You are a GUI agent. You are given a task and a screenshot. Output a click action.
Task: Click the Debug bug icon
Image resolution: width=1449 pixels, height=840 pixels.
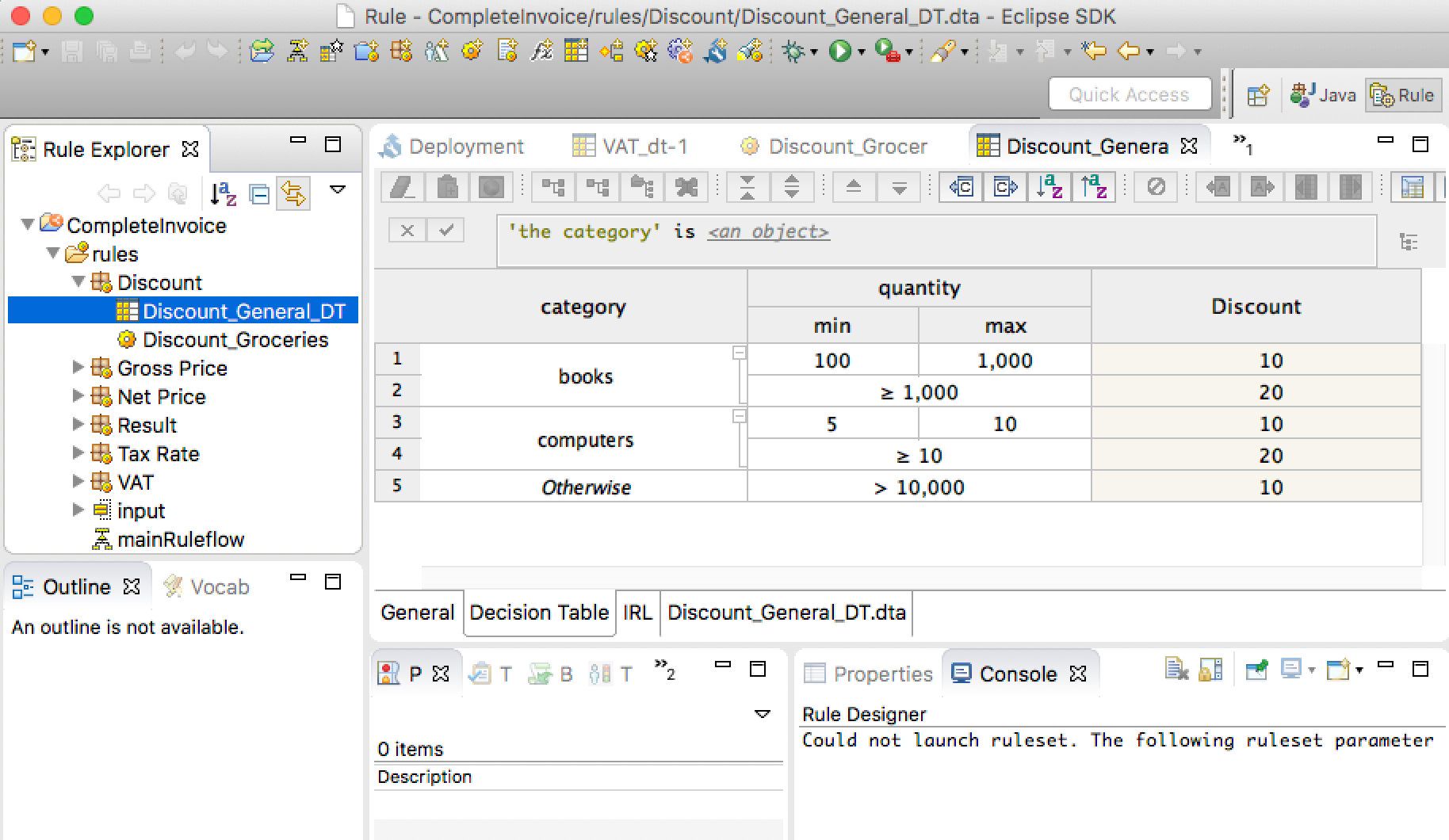(x=793, y=52)
